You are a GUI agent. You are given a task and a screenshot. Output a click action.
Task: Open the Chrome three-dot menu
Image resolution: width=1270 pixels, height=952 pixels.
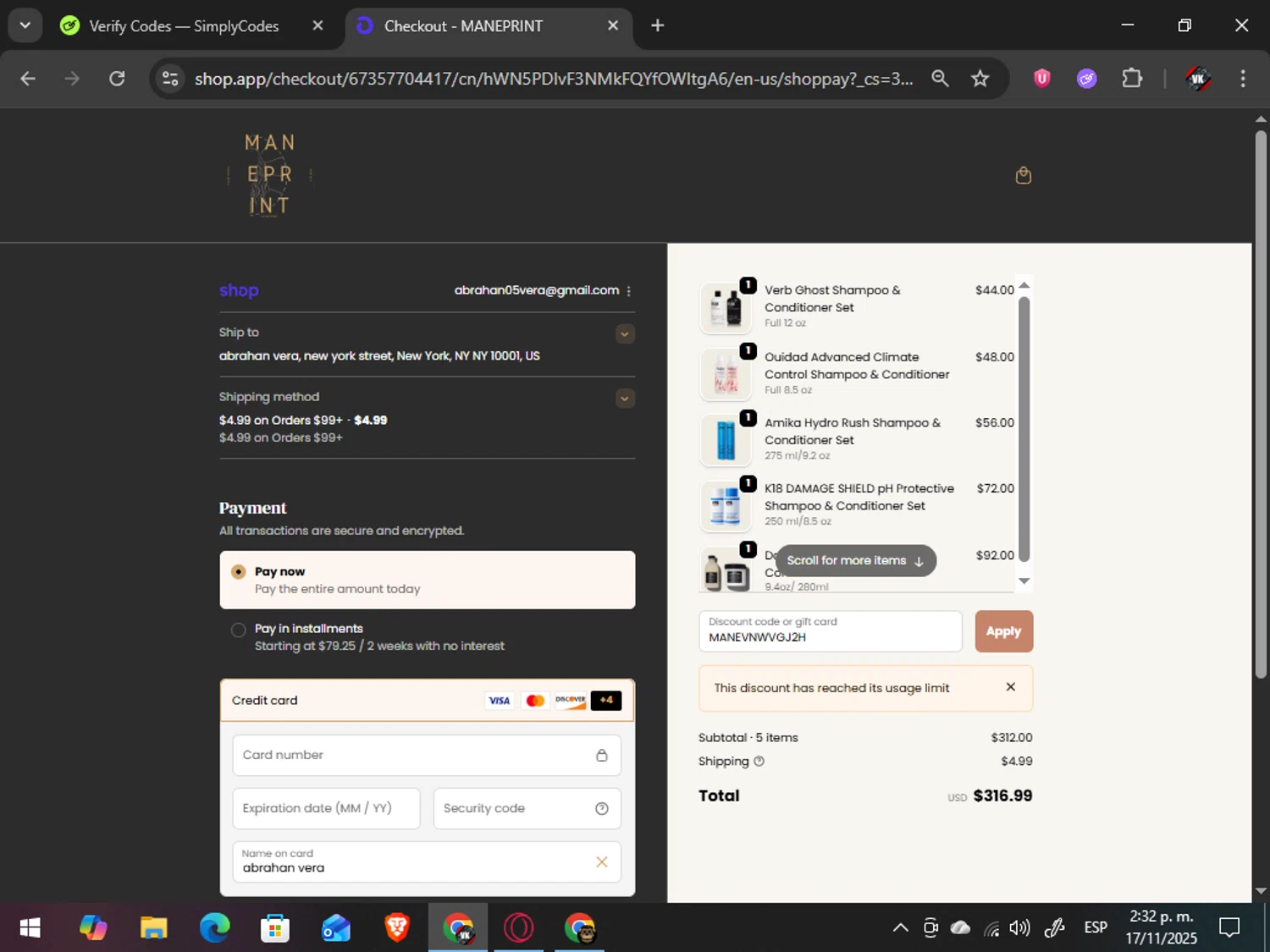click(1243, 79)
